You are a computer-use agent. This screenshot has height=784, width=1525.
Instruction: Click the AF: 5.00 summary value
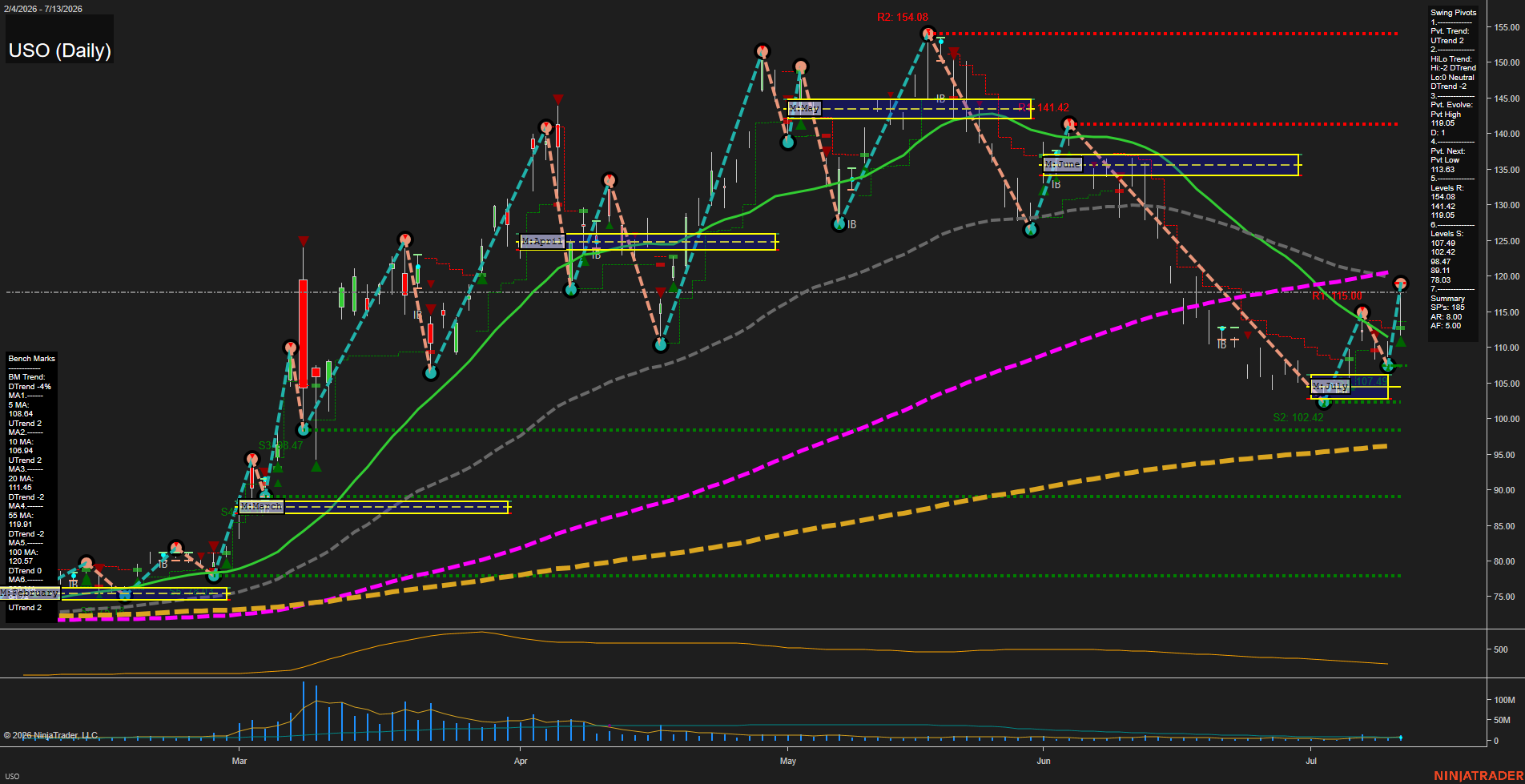click(x=1446, y=326)
